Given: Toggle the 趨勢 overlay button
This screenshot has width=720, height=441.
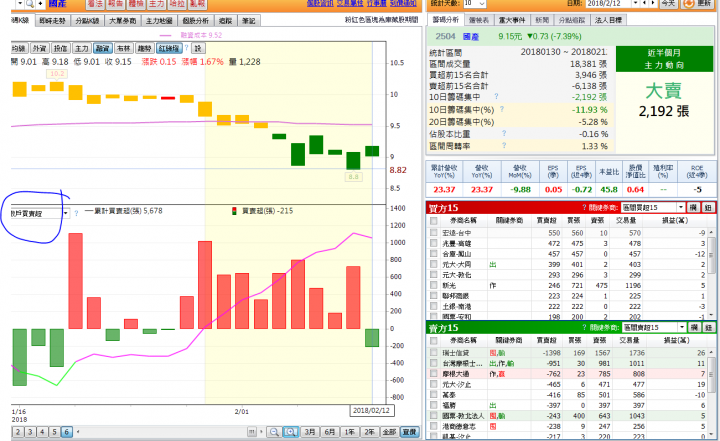Looking at the screenshot, I should [145, 48].
